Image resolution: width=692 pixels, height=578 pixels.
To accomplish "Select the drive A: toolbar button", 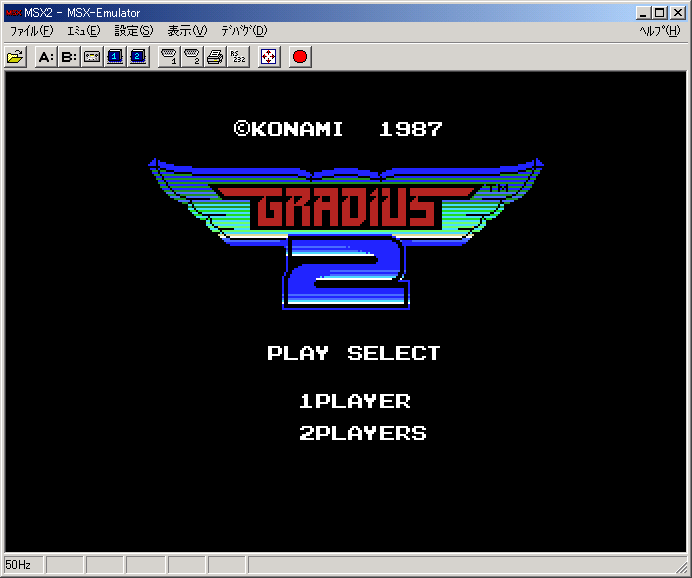I will point(46,57).
